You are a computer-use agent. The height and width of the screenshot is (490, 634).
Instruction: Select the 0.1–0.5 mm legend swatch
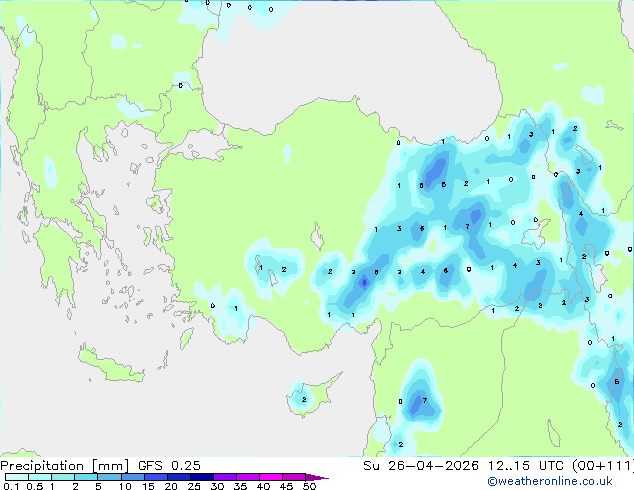click(x=17, y=477)
